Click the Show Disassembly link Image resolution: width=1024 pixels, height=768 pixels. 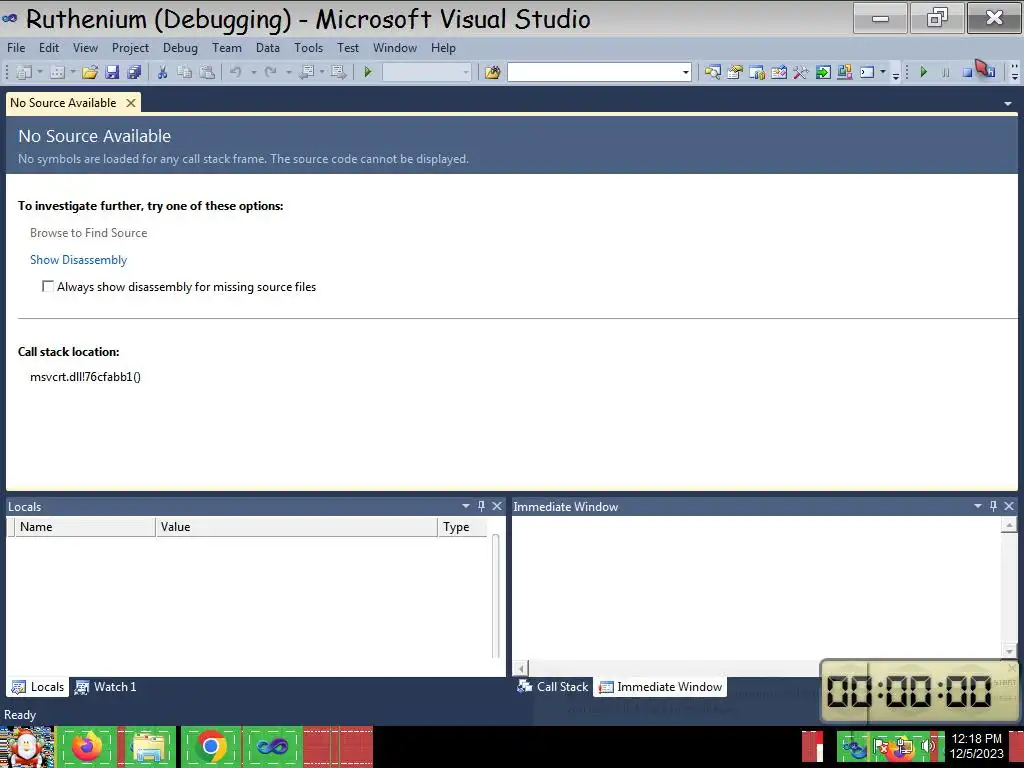tap(78, 260)
